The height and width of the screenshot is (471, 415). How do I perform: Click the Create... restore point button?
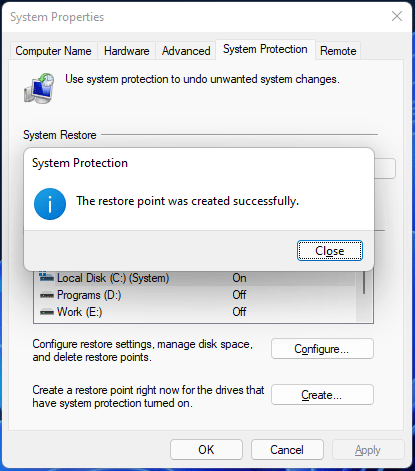pos(322,395)
